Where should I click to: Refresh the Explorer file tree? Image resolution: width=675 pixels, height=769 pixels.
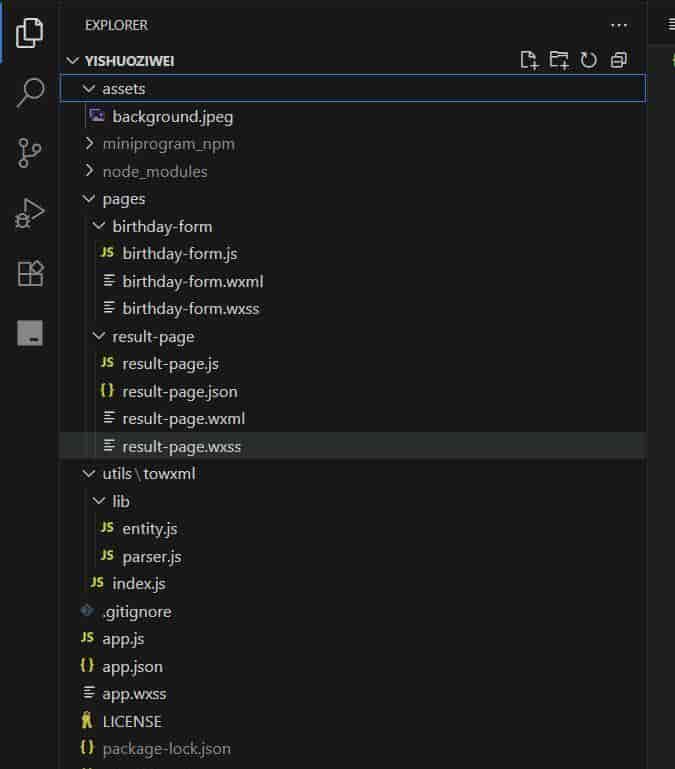pos(589,60)
